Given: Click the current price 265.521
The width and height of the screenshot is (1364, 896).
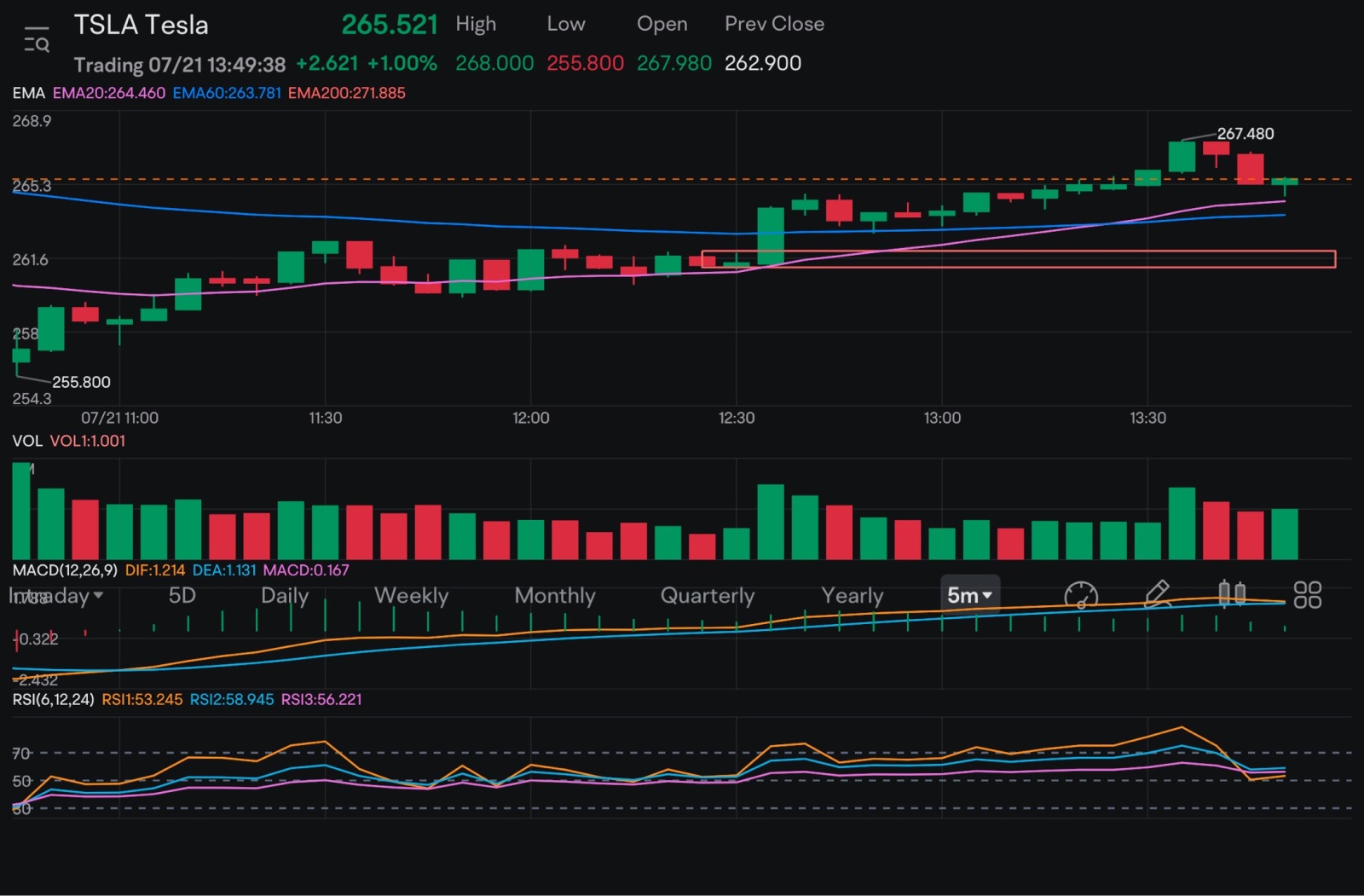Looking at the screenshot, I should click(390, 25).
